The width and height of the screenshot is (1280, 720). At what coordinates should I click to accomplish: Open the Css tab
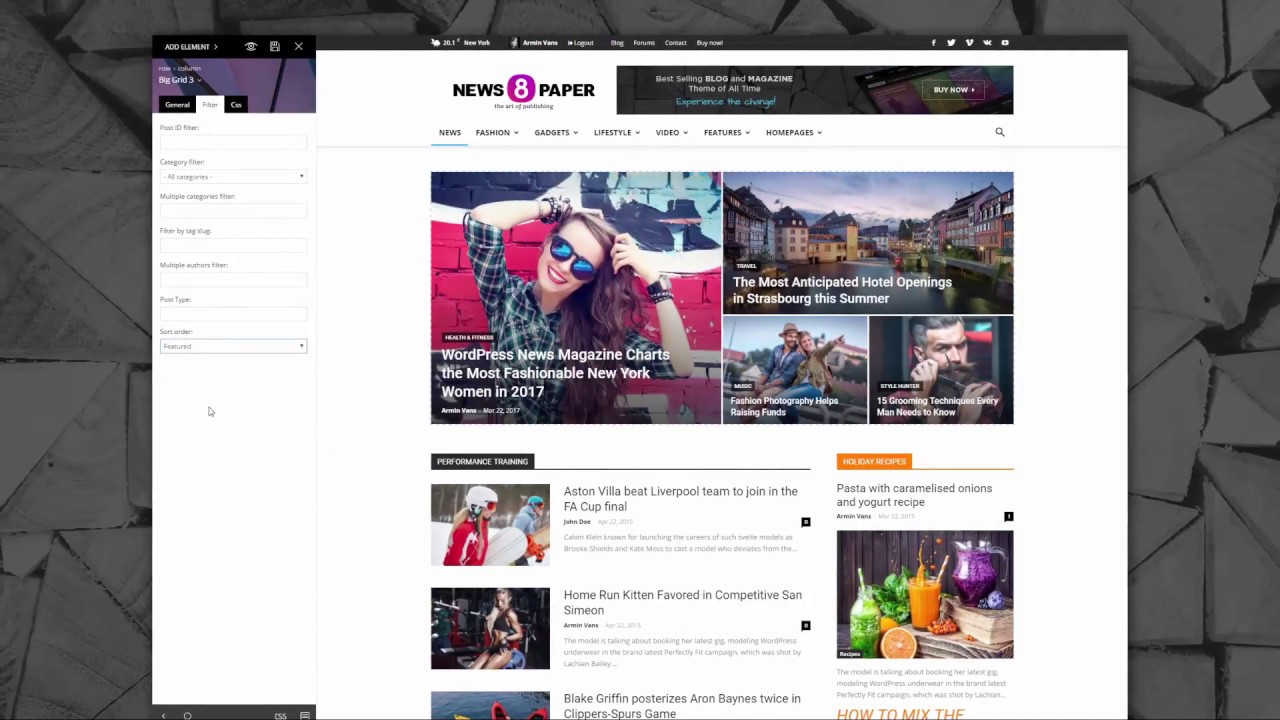click(x=236, y=105)
